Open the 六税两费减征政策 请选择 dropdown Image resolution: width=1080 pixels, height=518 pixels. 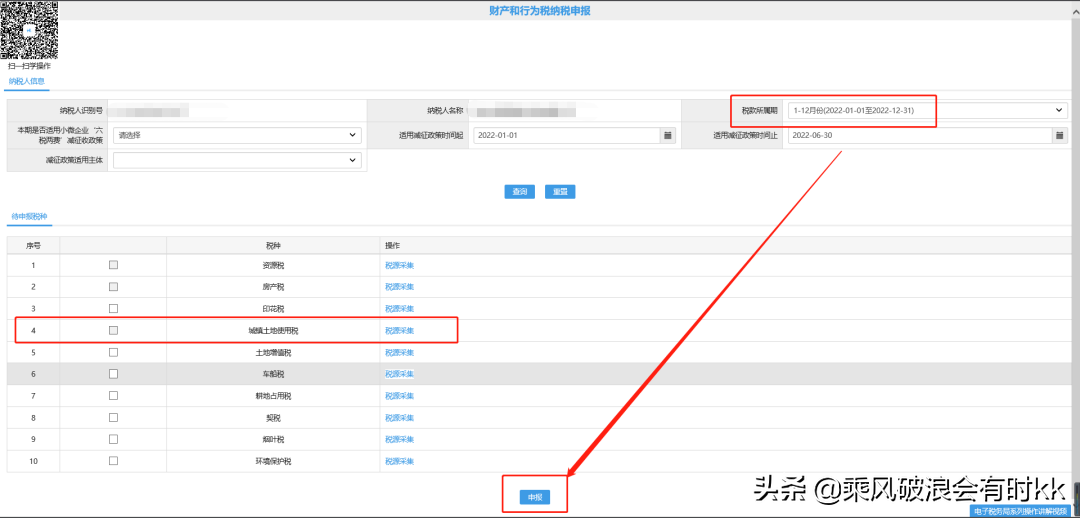point(237,135)
